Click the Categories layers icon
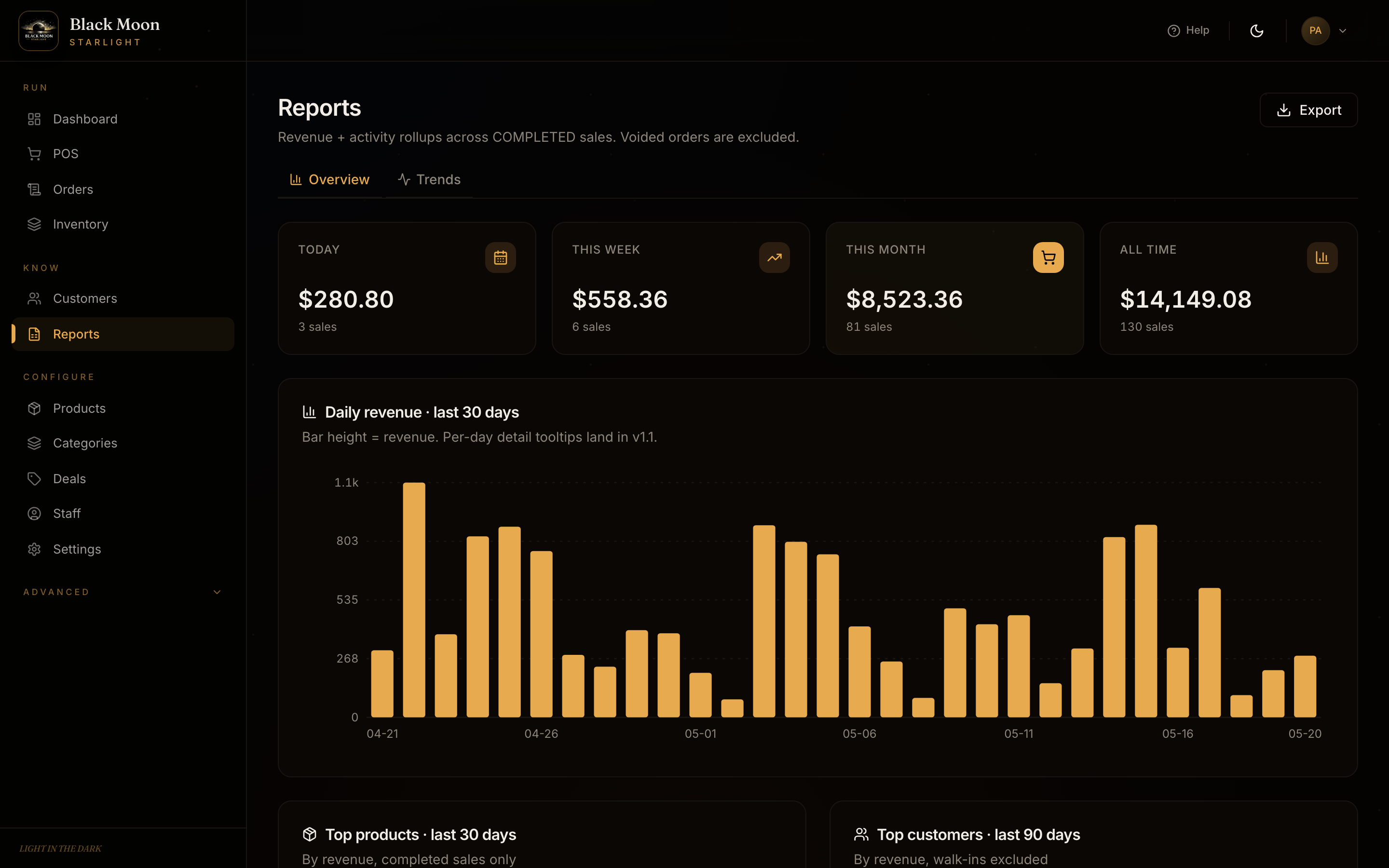The image size is (1389, 868). [34, 443]
